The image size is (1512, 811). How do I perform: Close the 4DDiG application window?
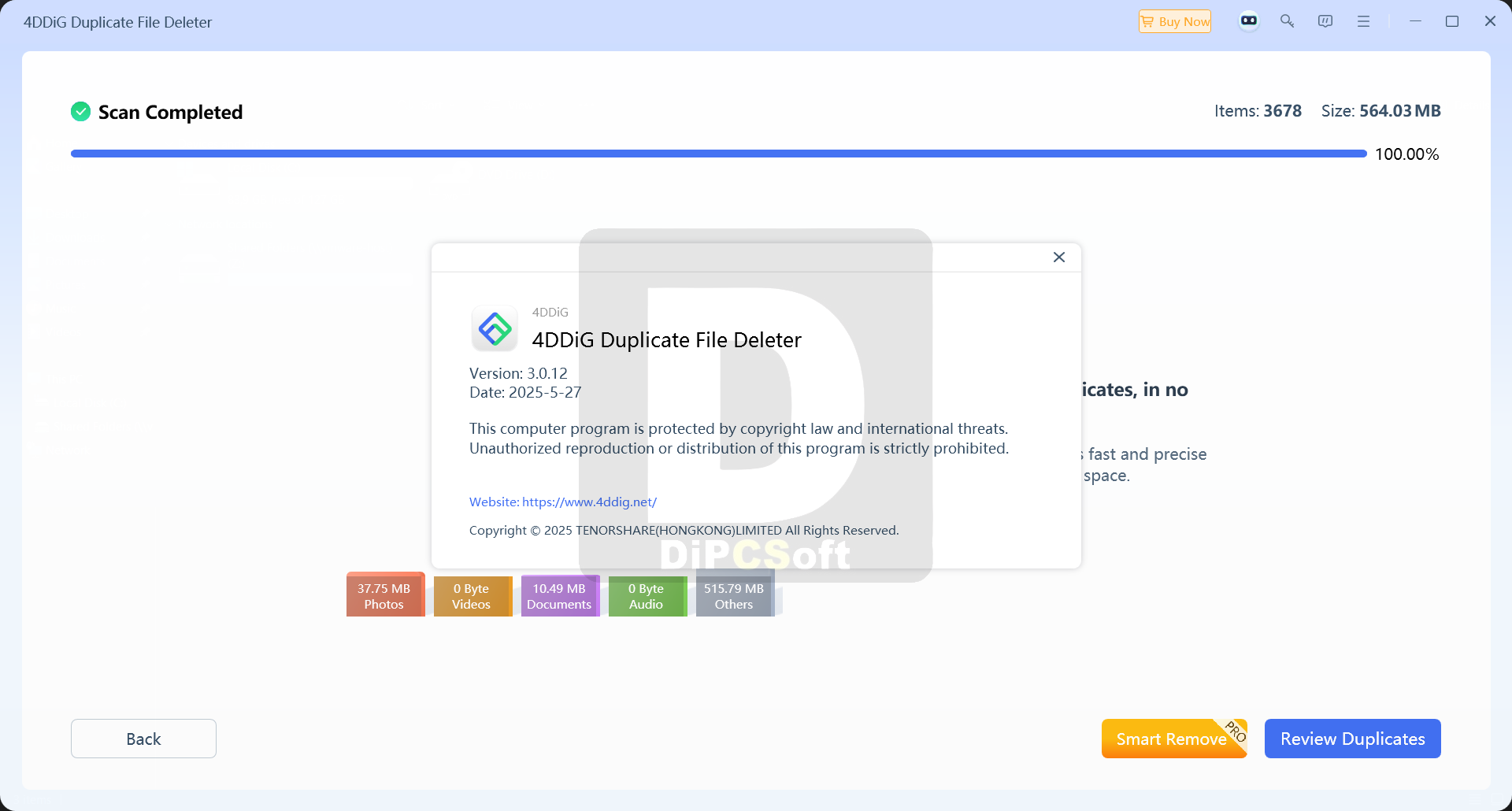coord(1490,21)
